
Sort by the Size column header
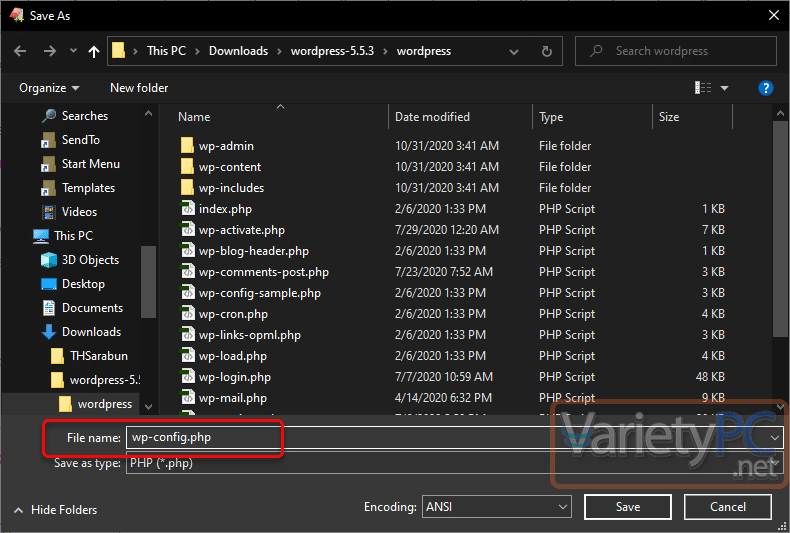point(669,117)
